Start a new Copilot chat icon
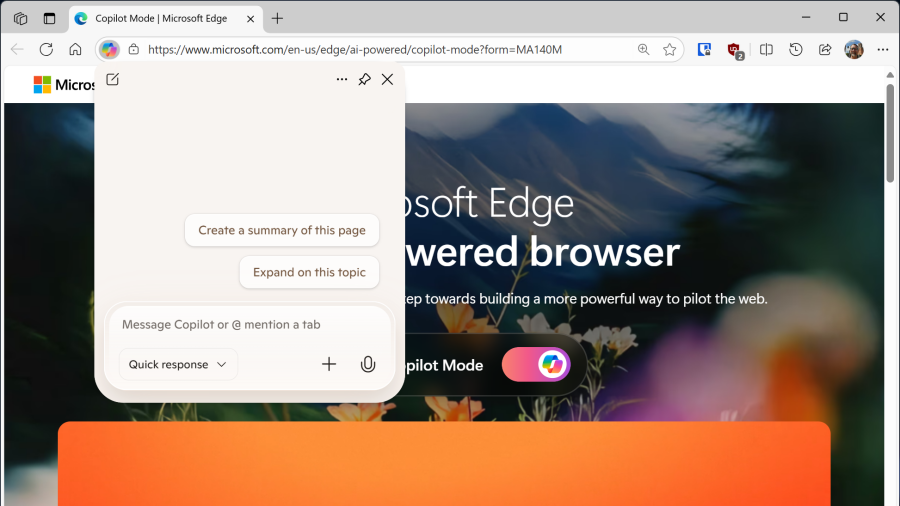Viewport: 900px width, 506px height. pos(112,79)
